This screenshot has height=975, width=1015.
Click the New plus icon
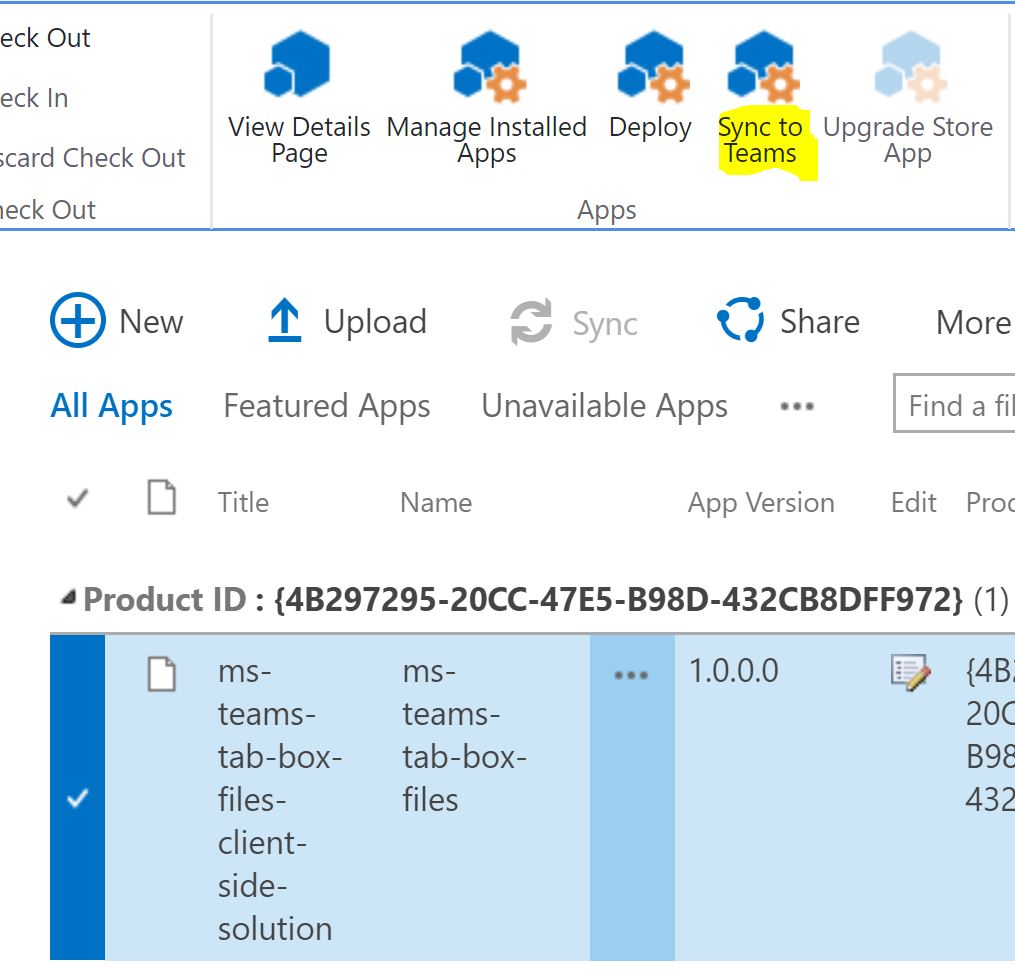(x=77, y=321)
